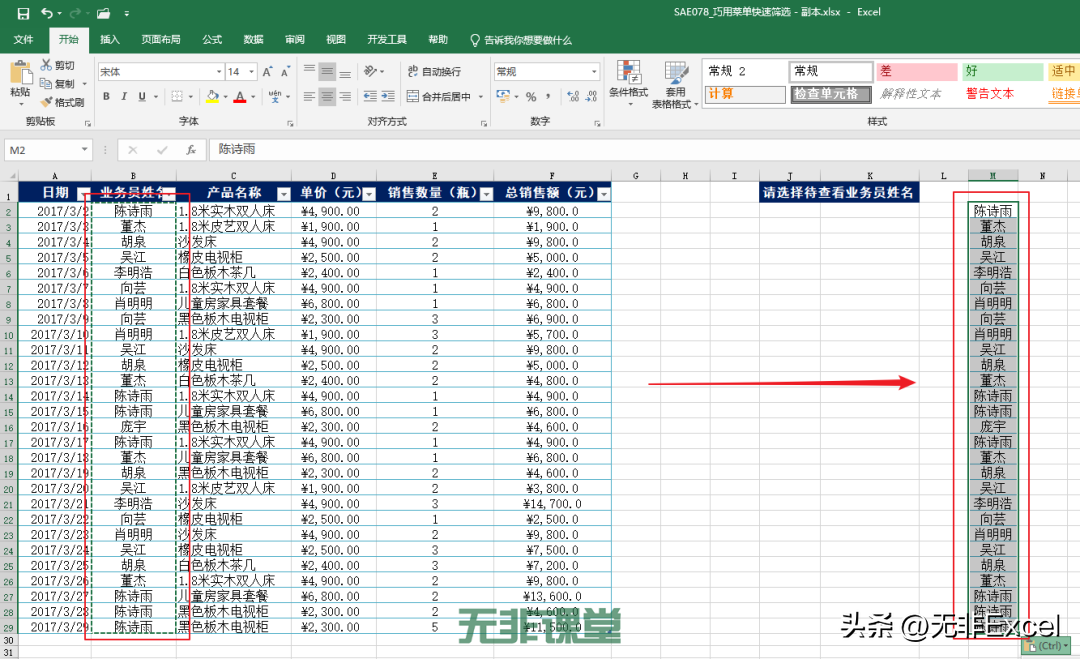This screenshot has height=659, width=1080.
Task: Open the number format 常规 dropdown
Action: [x=594, y=72]
